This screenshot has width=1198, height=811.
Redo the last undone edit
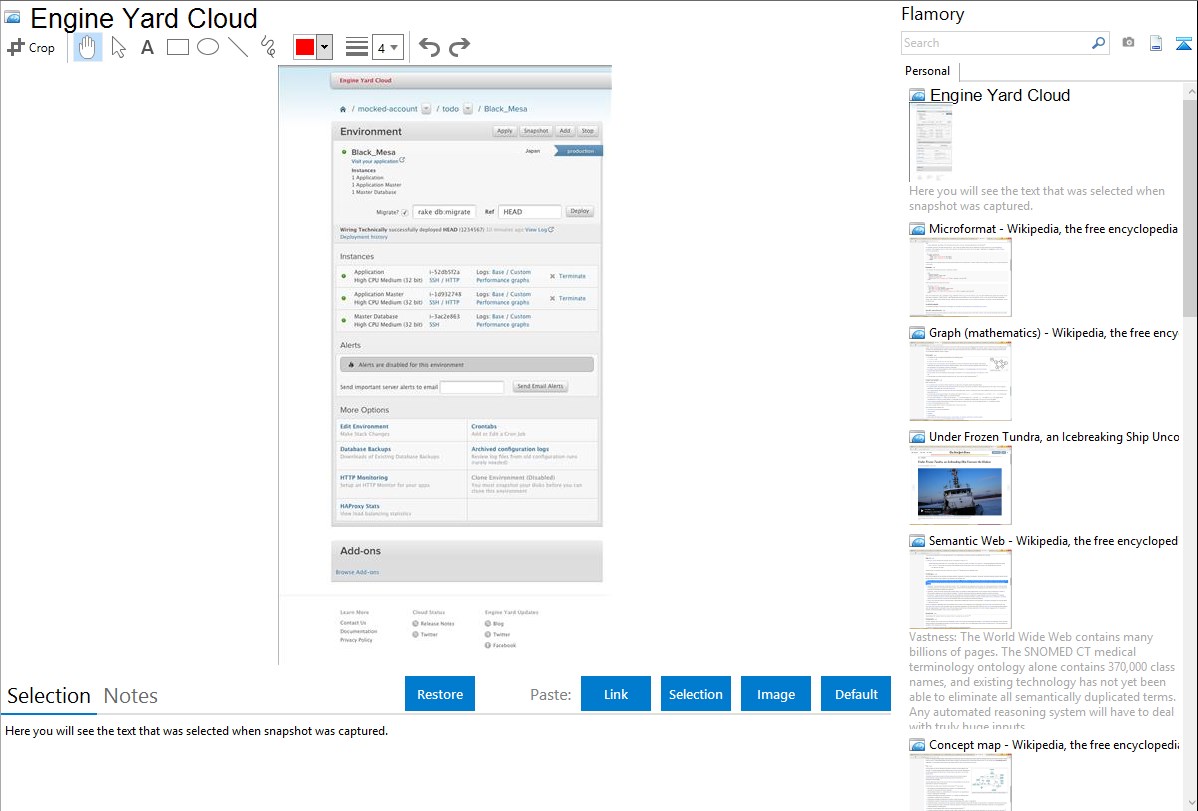click(x=459, y=47)
